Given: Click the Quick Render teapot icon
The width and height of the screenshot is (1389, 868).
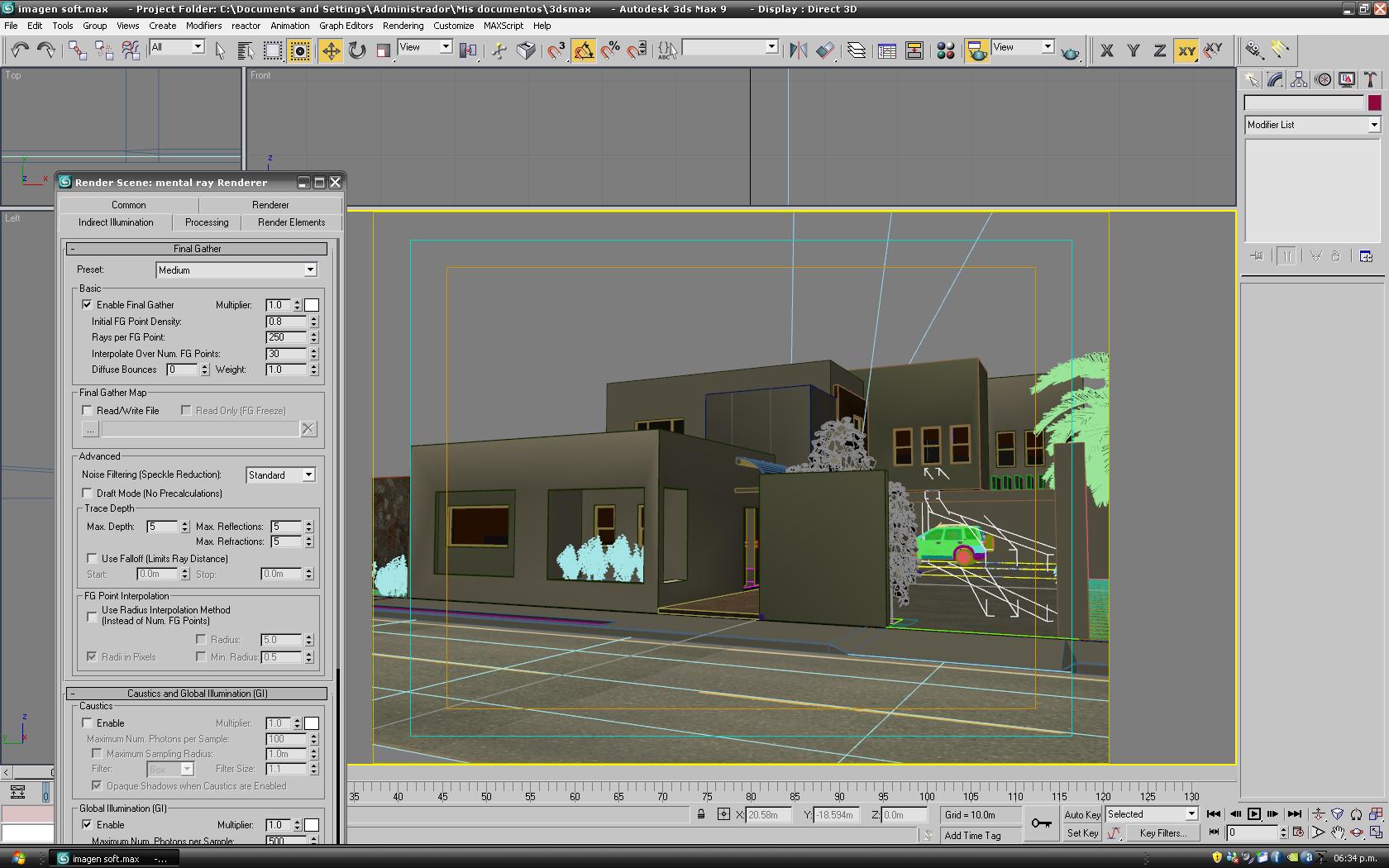Looking at the screenshot, I should coord(1071,51).
